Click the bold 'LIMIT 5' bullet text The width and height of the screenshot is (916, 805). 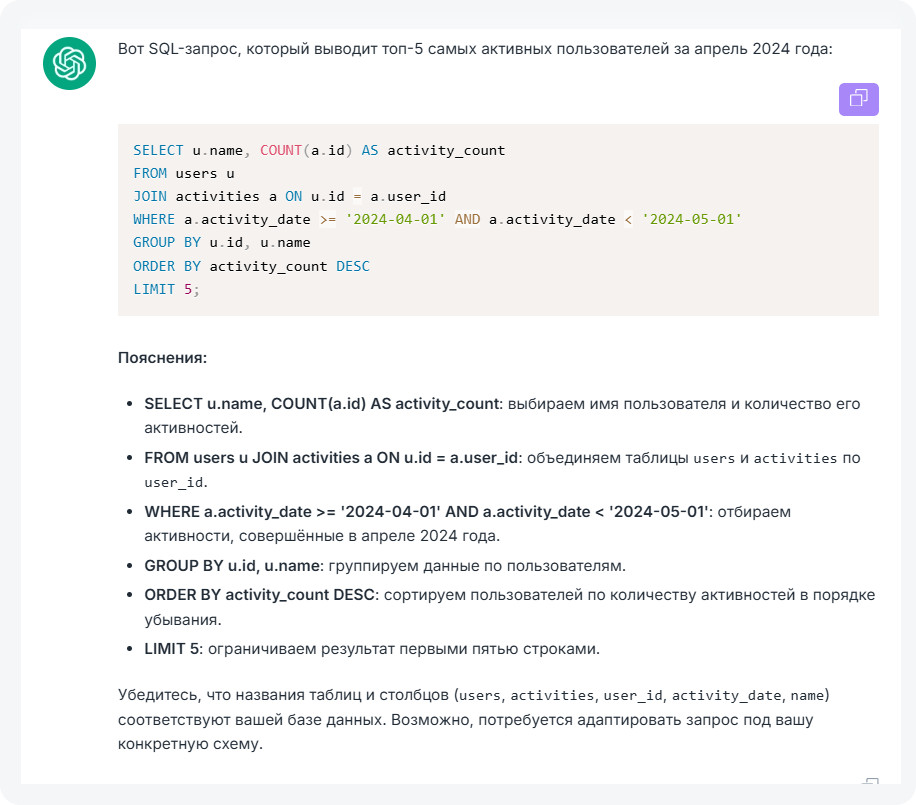172,649
